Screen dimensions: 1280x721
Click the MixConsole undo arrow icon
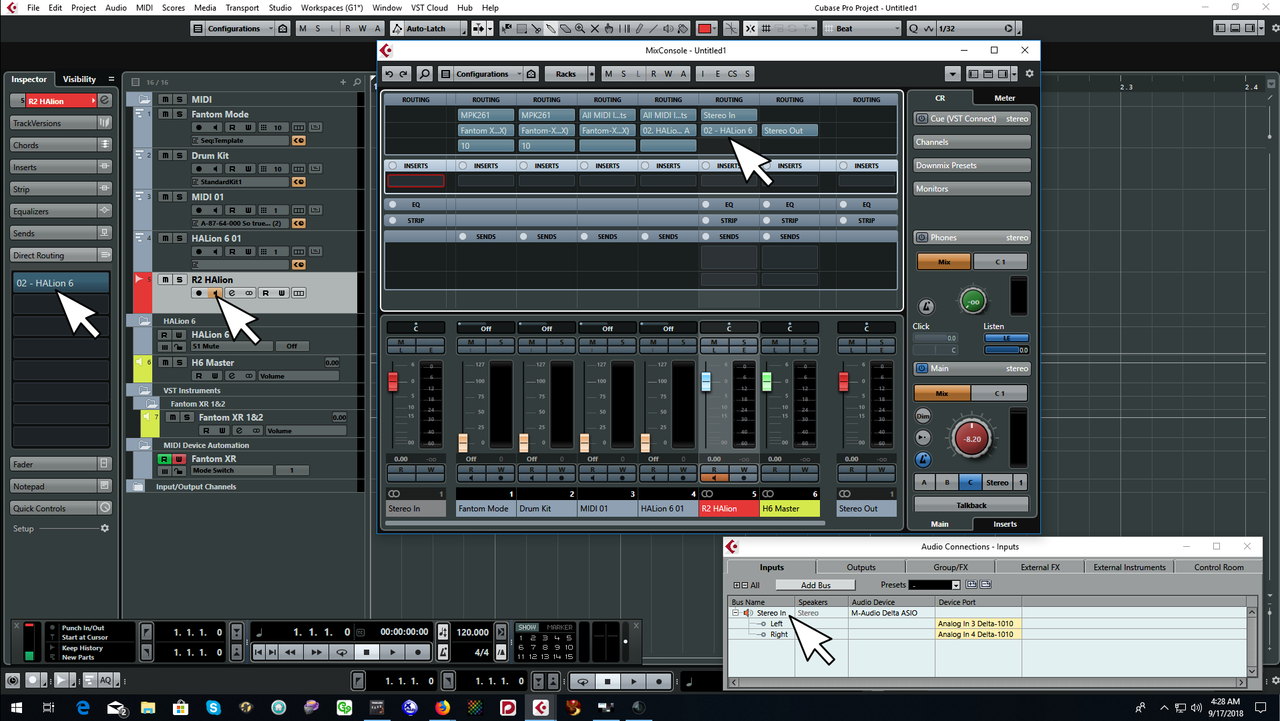(389, 74)
